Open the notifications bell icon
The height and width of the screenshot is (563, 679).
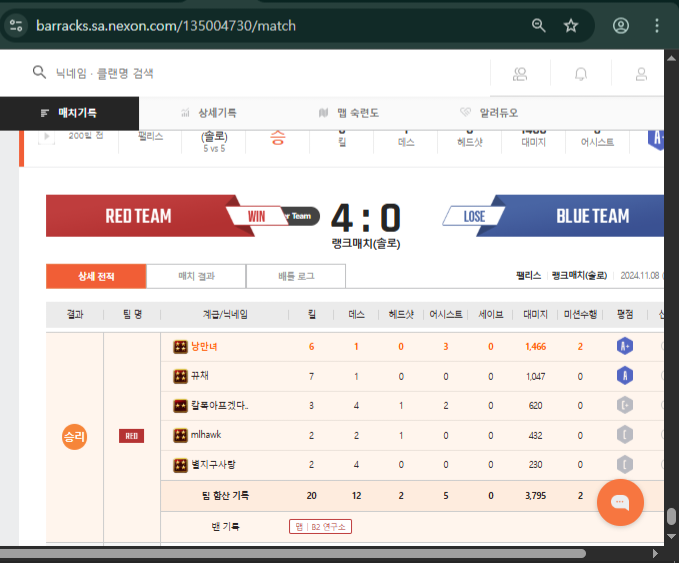[x=581, y=73]
